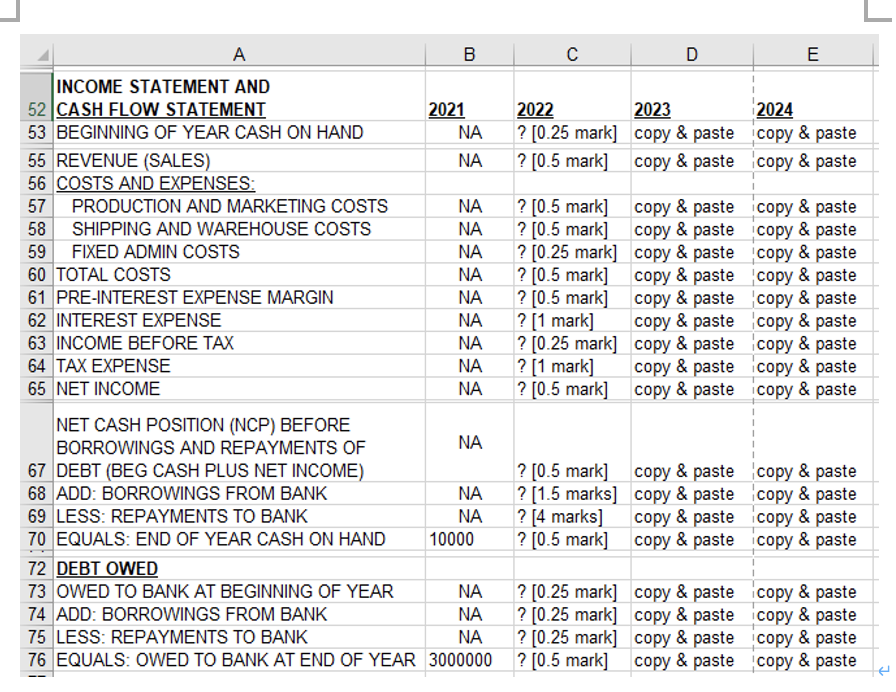Select row 70 header
The width and height of the screenshot is (896, 692).
[x=37, y=539]
